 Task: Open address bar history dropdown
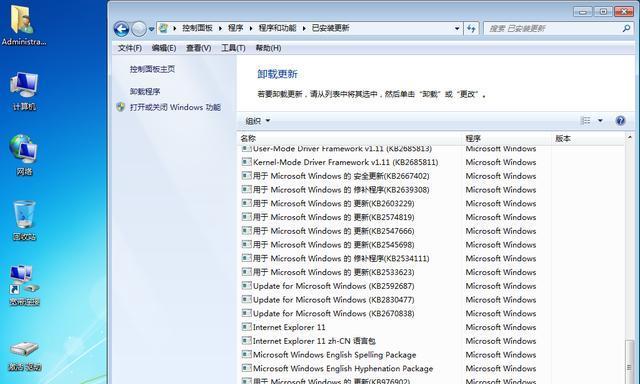(457, 29)
